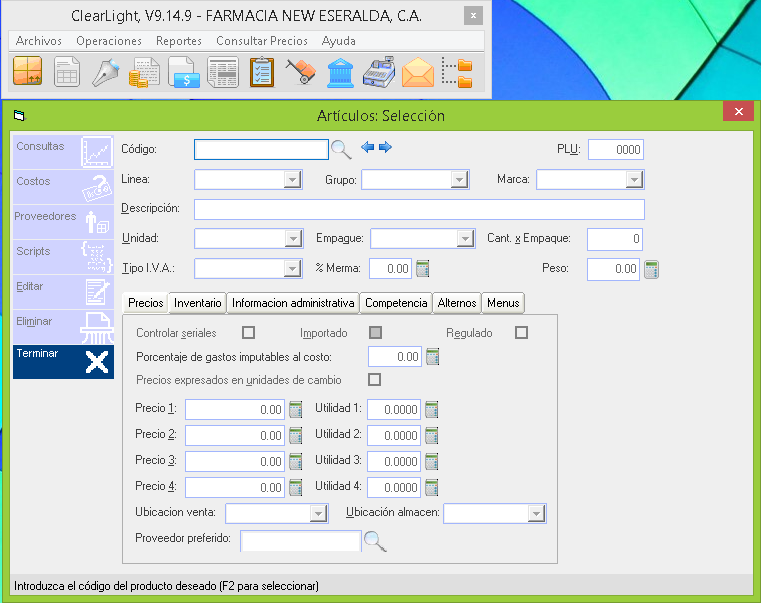Open the Ubicación almacen dropdown

click(x=536, y=514)
